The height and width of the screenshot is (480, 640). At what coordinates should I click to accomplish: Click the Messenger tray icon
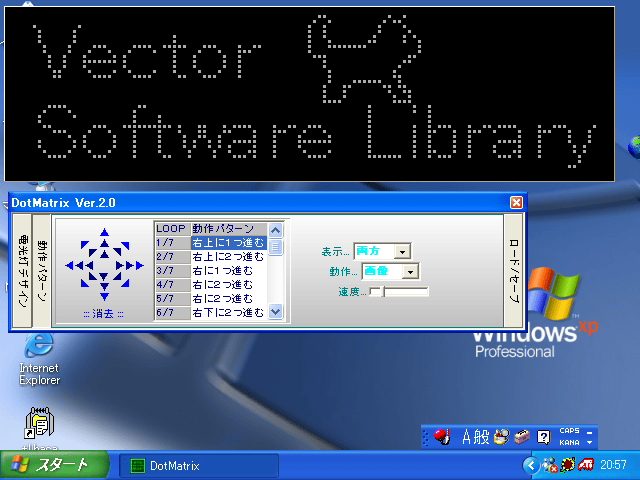click(x=550, y=465)
